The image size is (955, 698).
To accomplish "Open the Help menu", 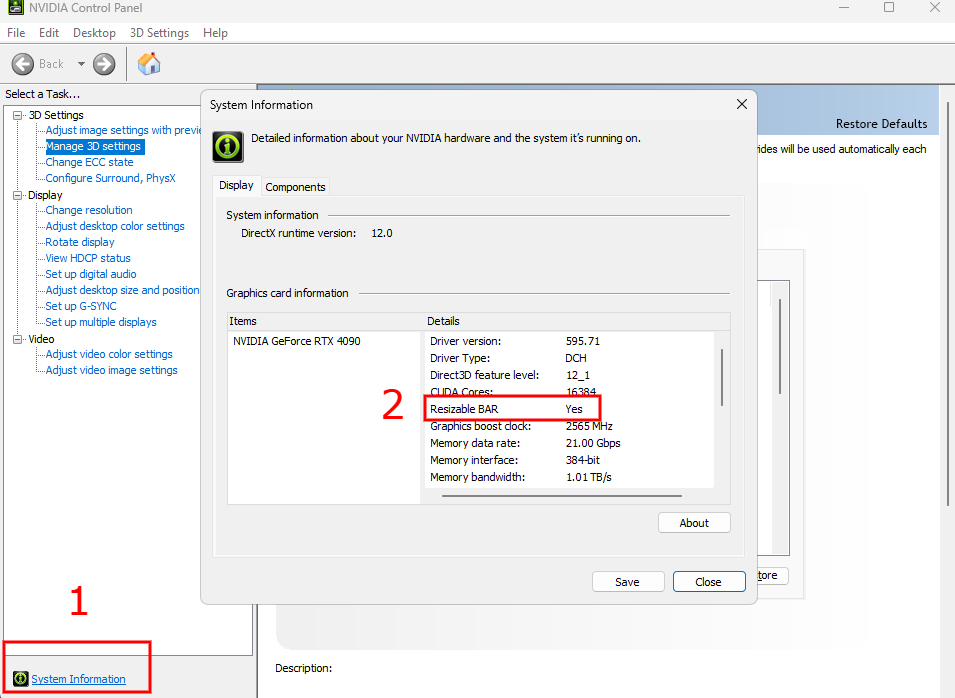I will click(x=215, y=33).
